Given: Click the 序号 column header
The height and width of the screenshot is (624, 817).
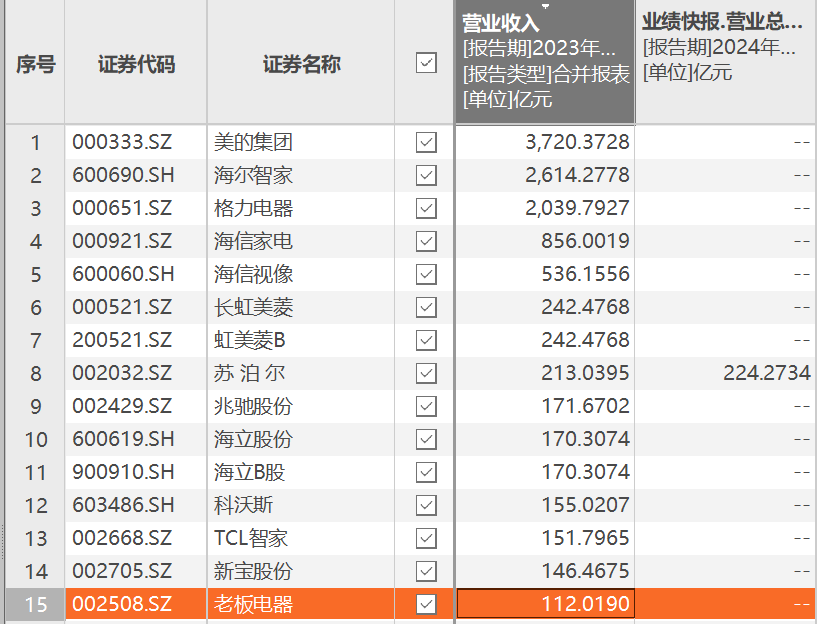Looking at the screenshot, I should click(35, 64).
